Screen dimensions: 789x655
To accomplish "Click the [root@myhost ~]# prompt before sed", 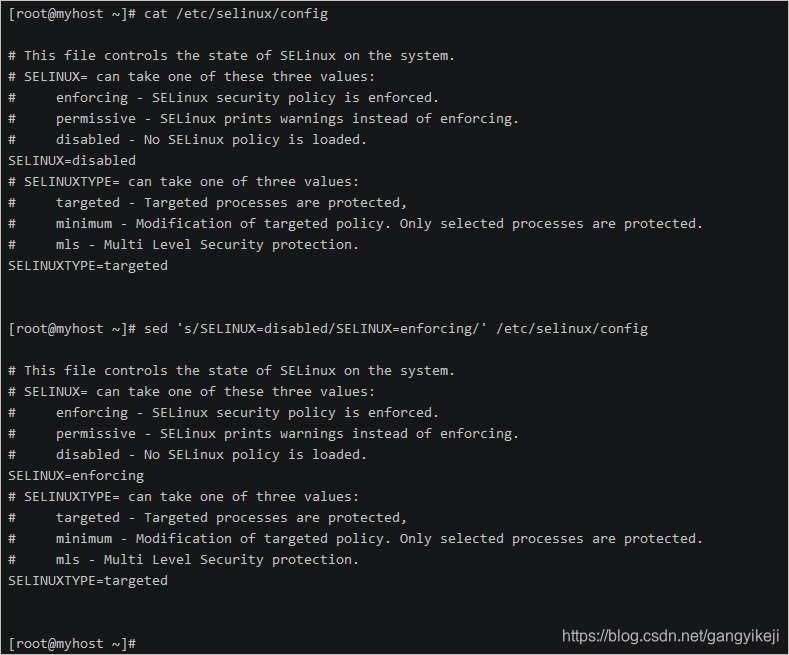I will pos(72,329).
